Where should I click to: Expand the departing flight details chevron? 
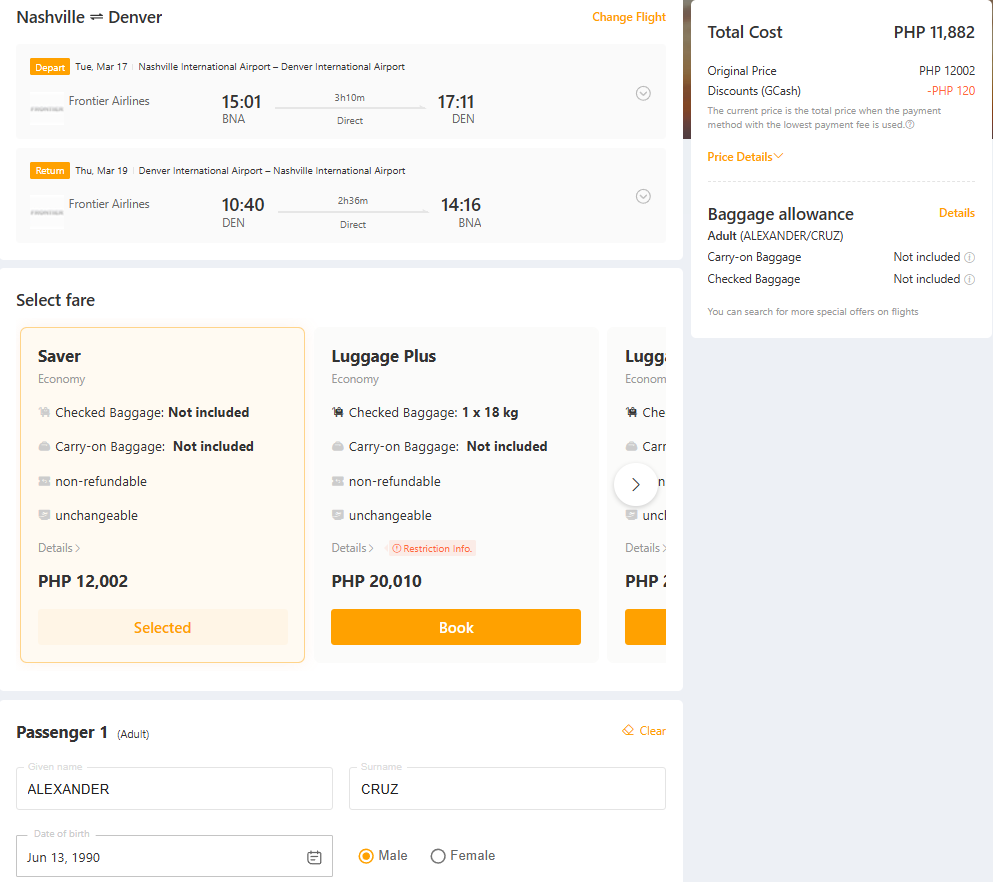click(643, 93)
